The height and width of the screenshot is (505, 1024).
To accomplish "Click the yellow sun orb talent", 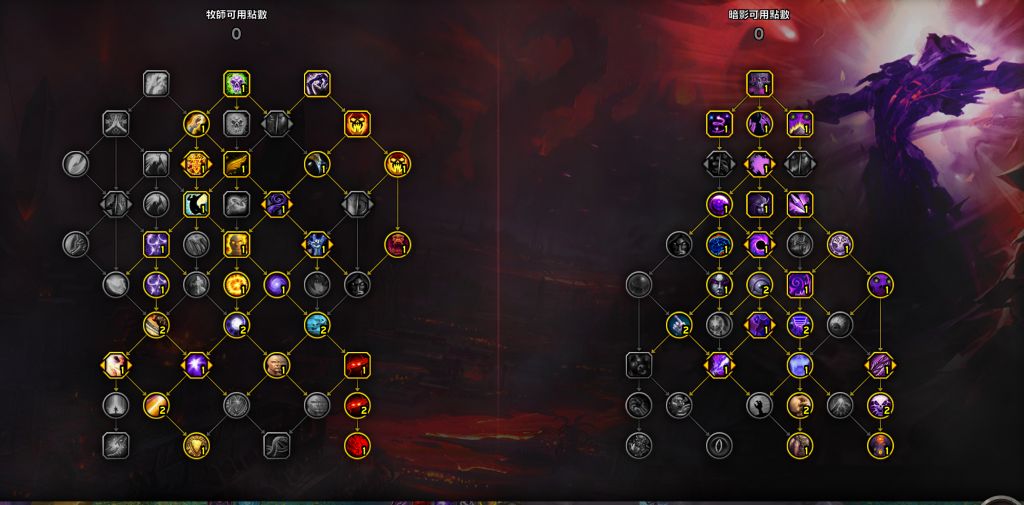I will 236,284.
